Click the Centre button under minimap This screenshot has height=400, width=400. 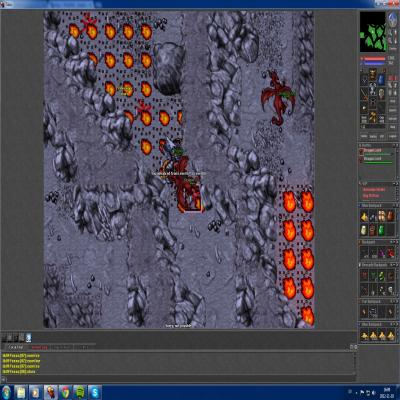[x=392, y=49]
